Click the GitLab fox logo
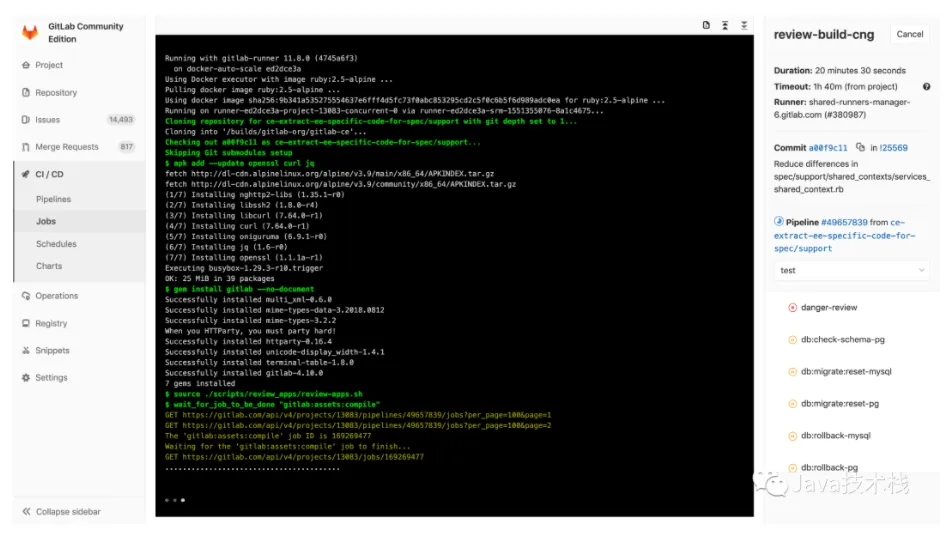The image size is (949, 540). click(x=30, y=32)
